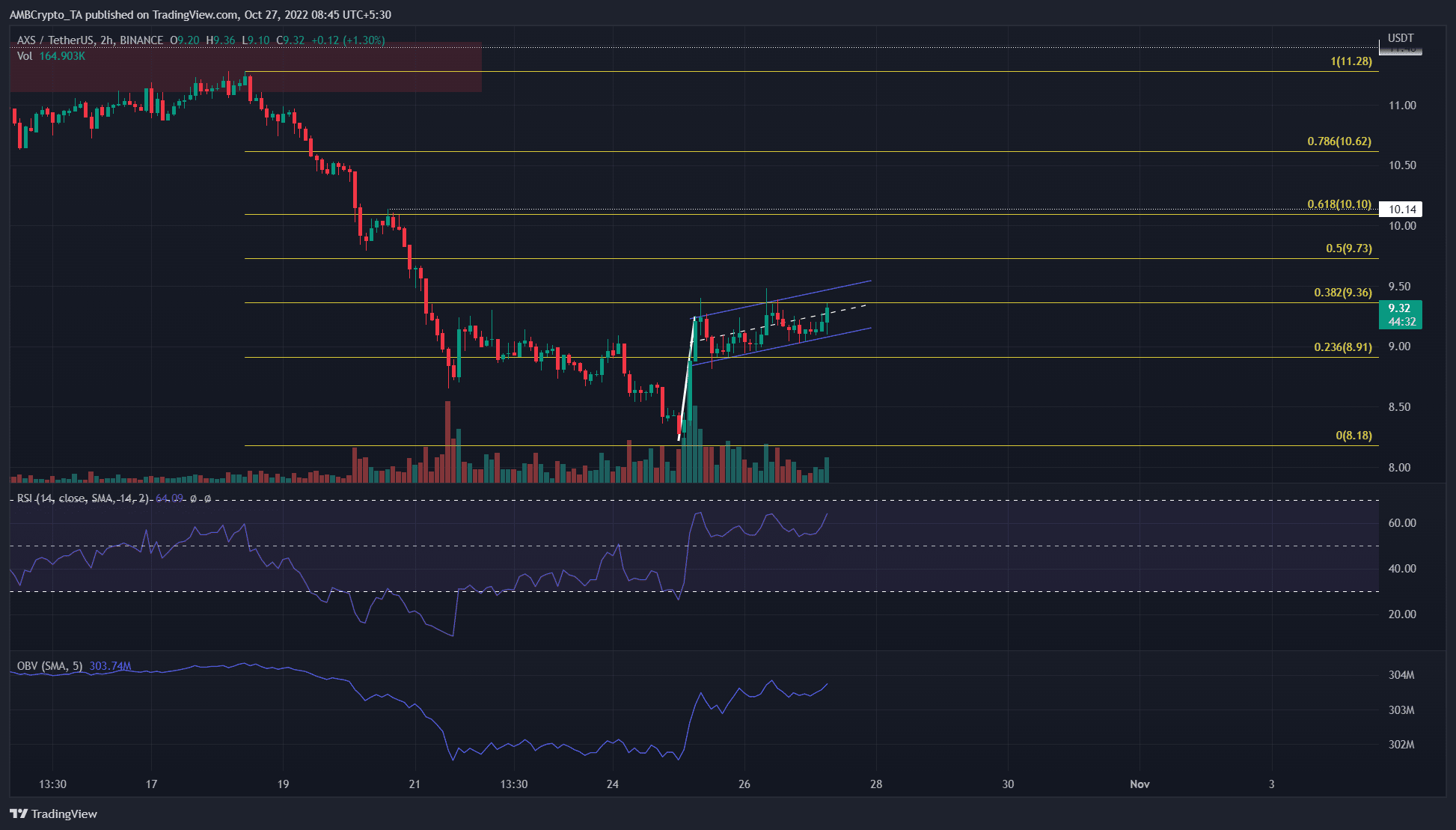Click the USDT currency label on price axis
The height and width of the screenshot is (830, 1456).
pyautogui.click(x=1401, y=38)
